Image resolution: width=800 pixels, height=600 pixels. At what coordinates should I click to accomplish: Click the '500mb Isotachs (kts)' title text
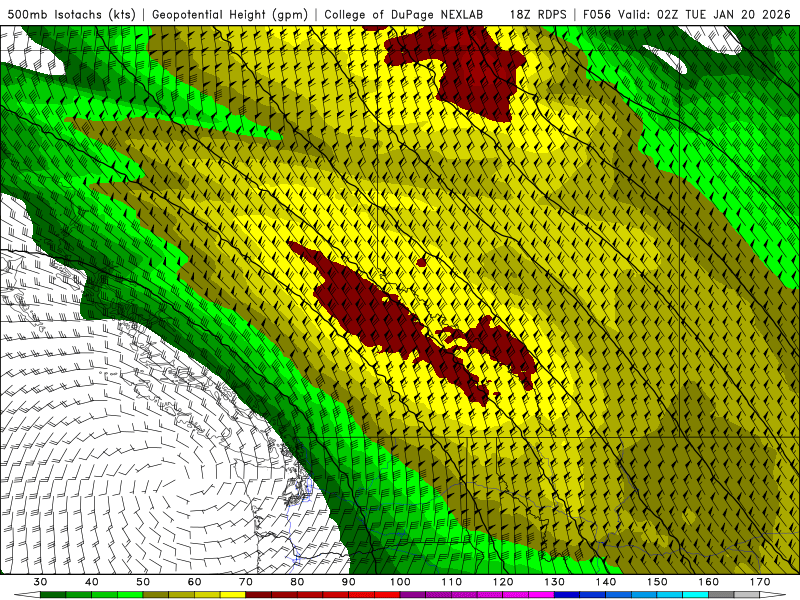(x=72, y=14)
